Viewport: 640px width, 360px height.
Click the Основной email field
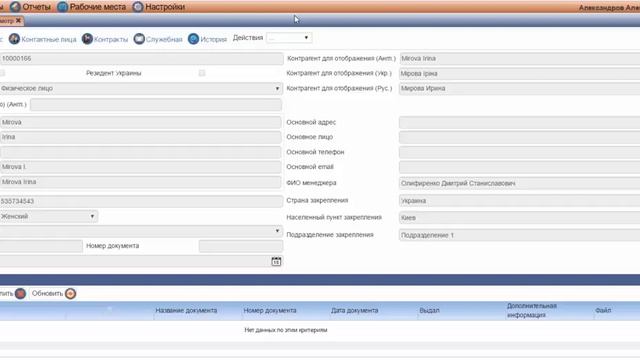pyautogui.click(x=520, y=167)
